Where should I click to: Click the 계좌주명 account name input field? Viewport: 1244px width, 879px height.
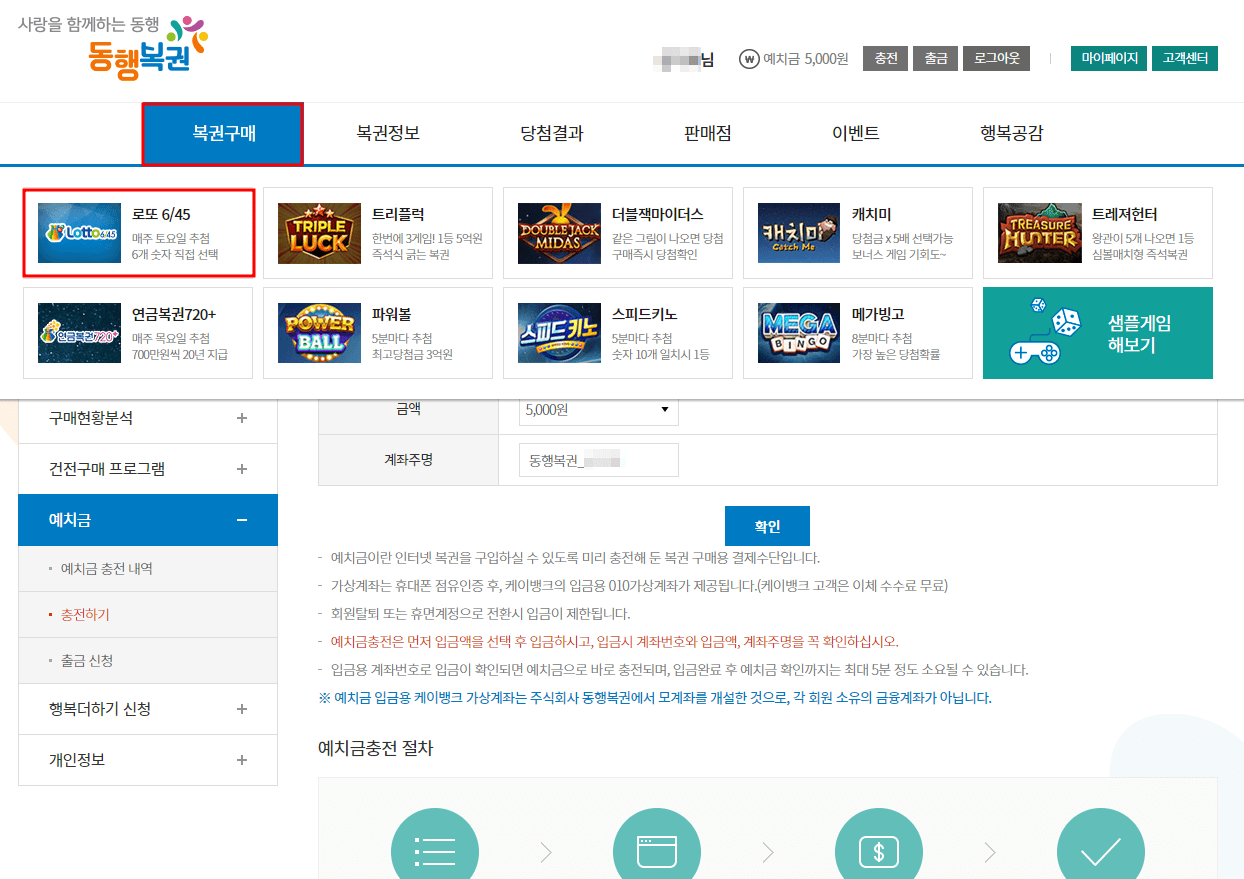tap(598, 460)
